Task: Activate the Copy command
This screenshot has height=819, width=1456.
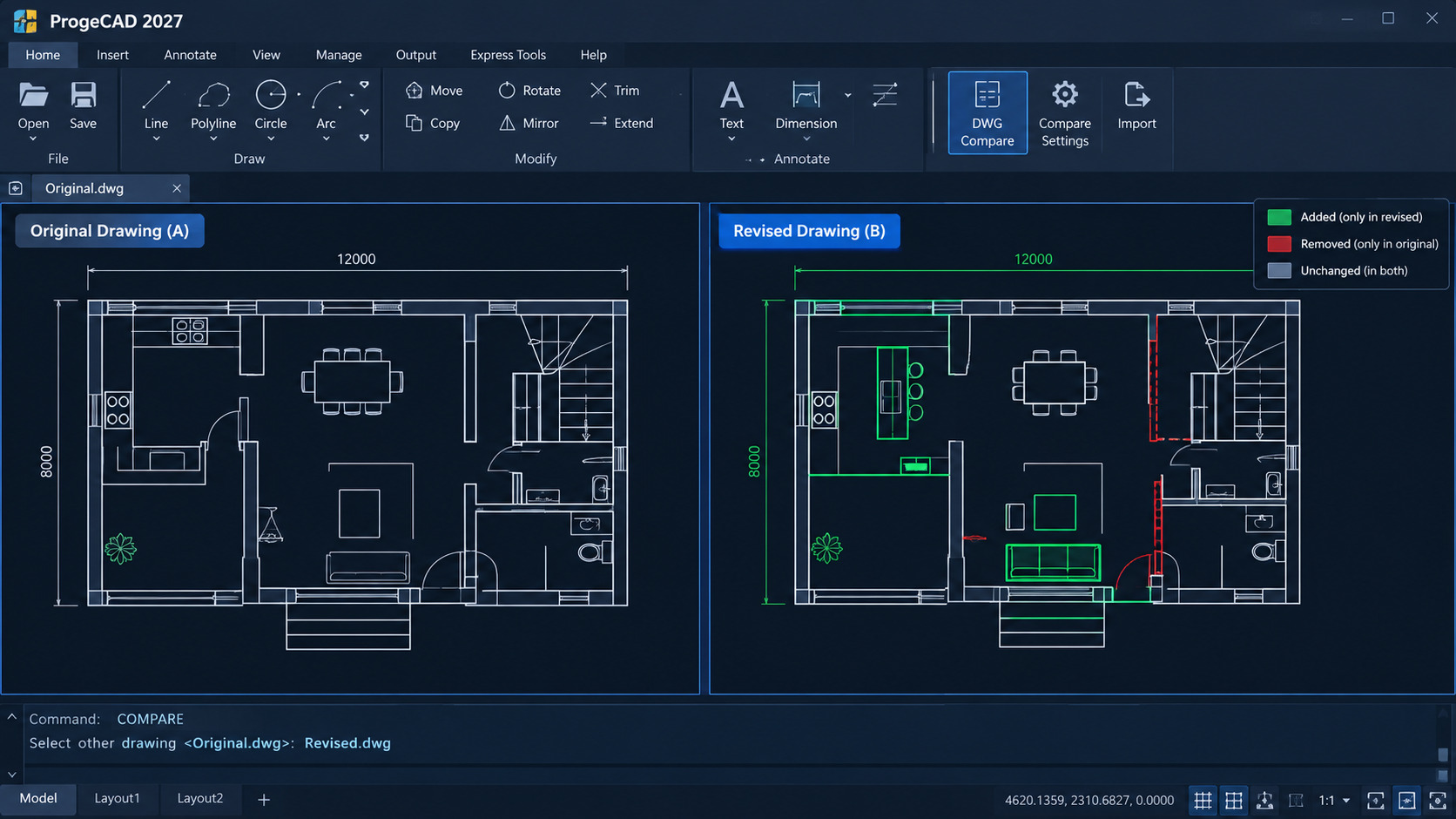Action: (433, 124)
